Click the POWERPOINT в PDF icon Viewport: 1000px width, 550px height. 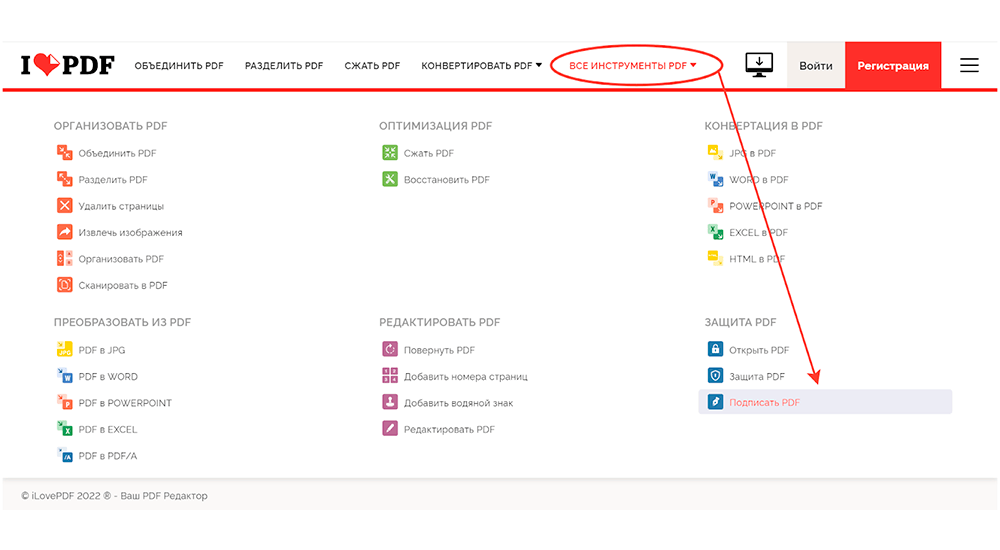pyautogui.click(x=715, y=205)
